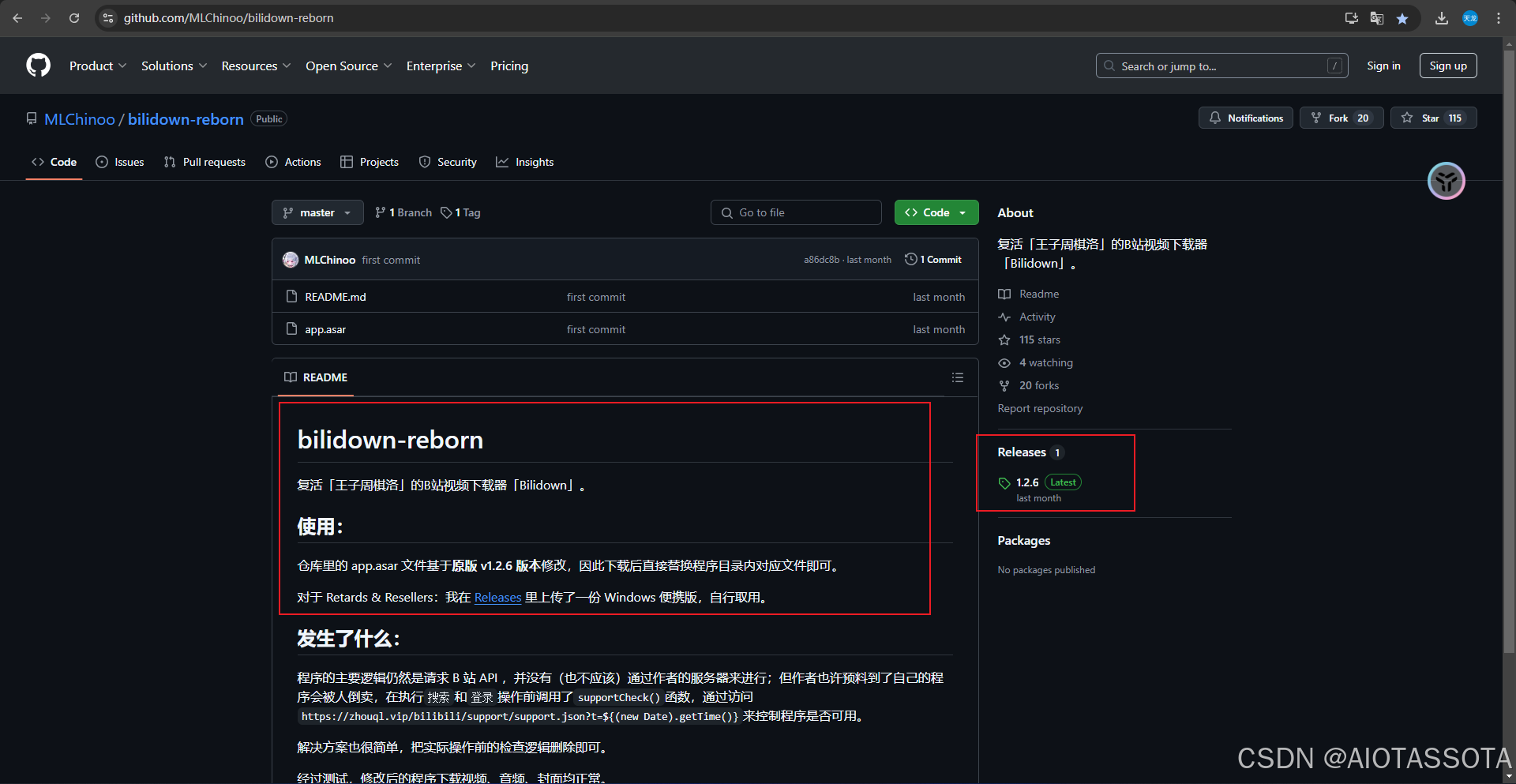Screen dimensions: 1516x784
Task: Click the Search or jump to field
Action: click(1222, 66)
